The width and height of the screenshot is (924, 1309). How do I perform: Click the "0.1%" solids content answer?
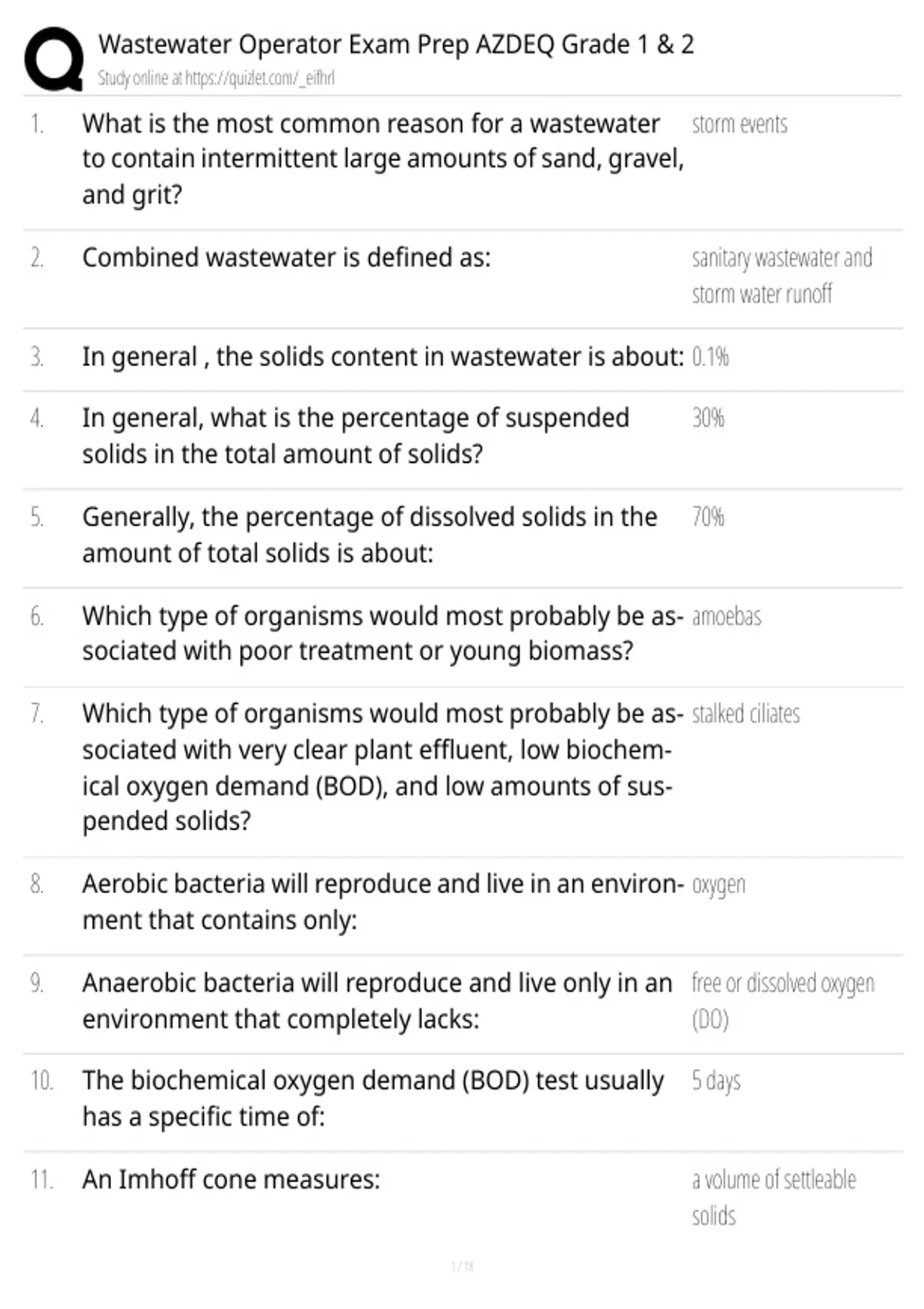[x=710, y=357]
